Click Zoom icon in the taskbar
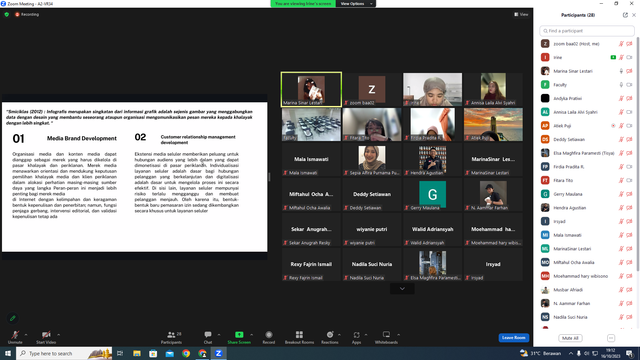Screen dimensions: 640x360 pos(218,353)
